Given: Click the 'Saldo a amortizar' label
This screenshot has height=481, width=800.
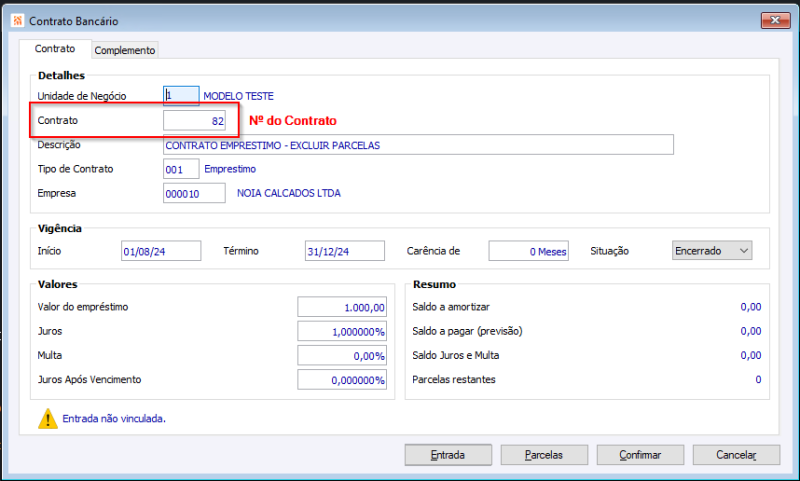Looking at the screenshot, I should pos(451,307).
